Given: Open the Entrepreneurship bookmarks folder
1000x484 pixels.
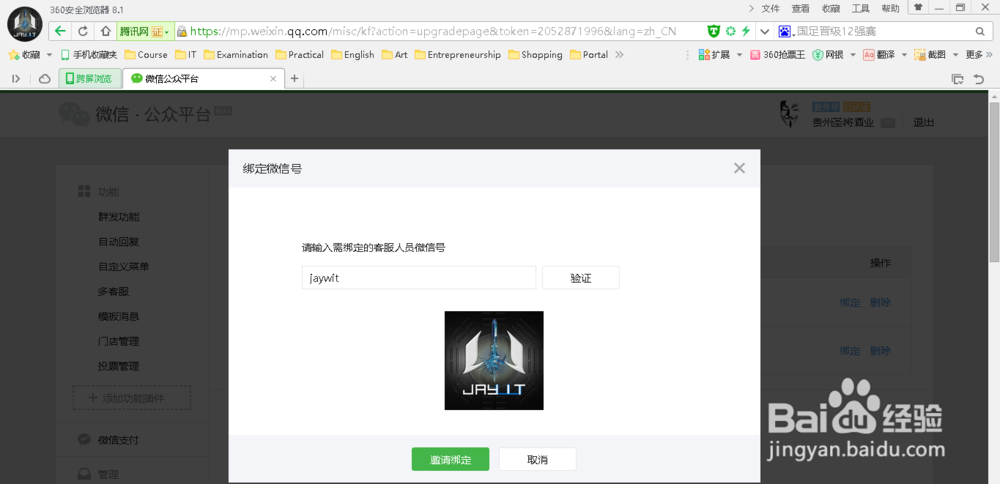Looking at the screenshot, I should 458,55.
